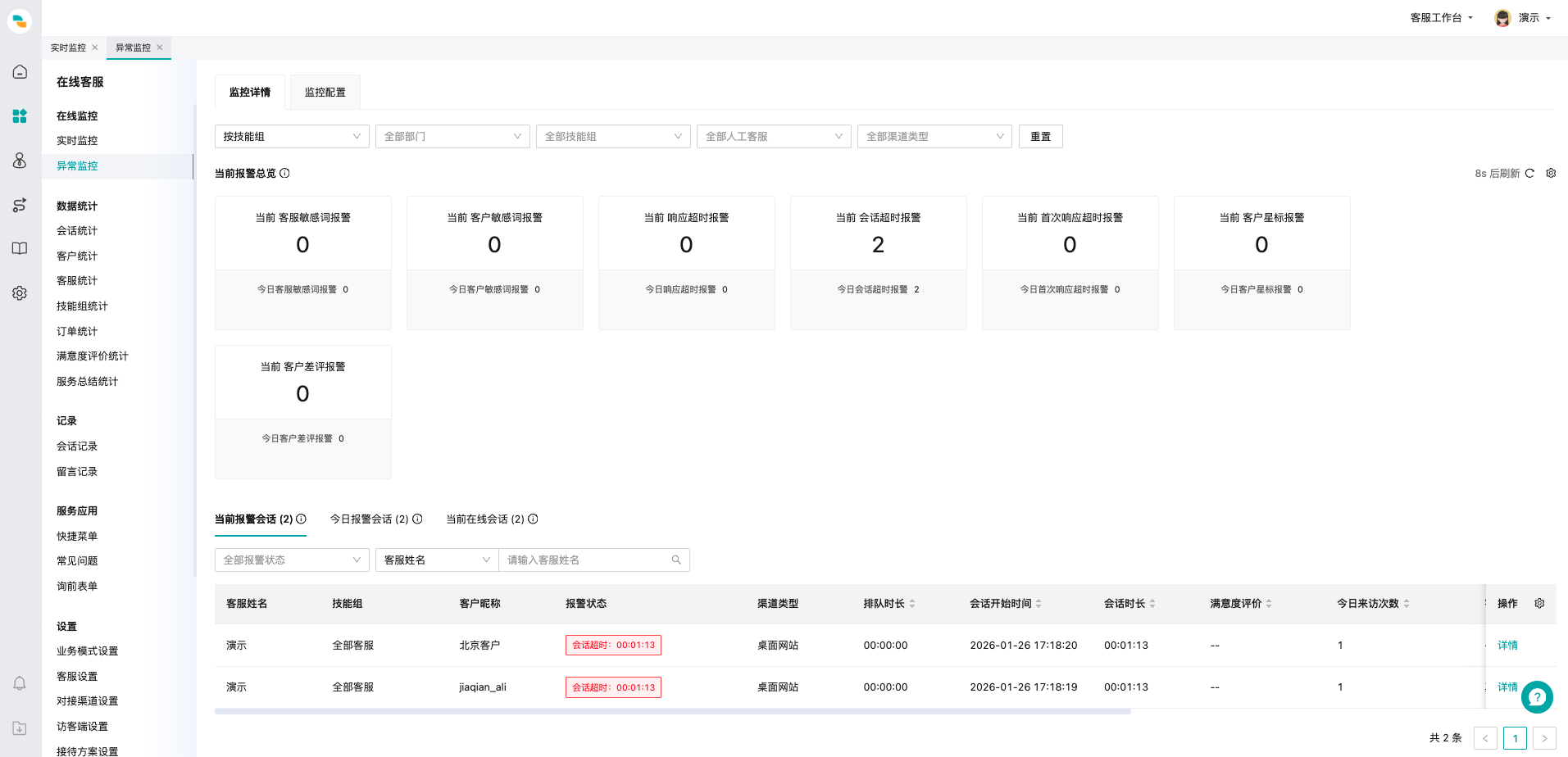1568x757 pixels.
Task: Select the teal online monitoring grid icon
Action: 19,116
